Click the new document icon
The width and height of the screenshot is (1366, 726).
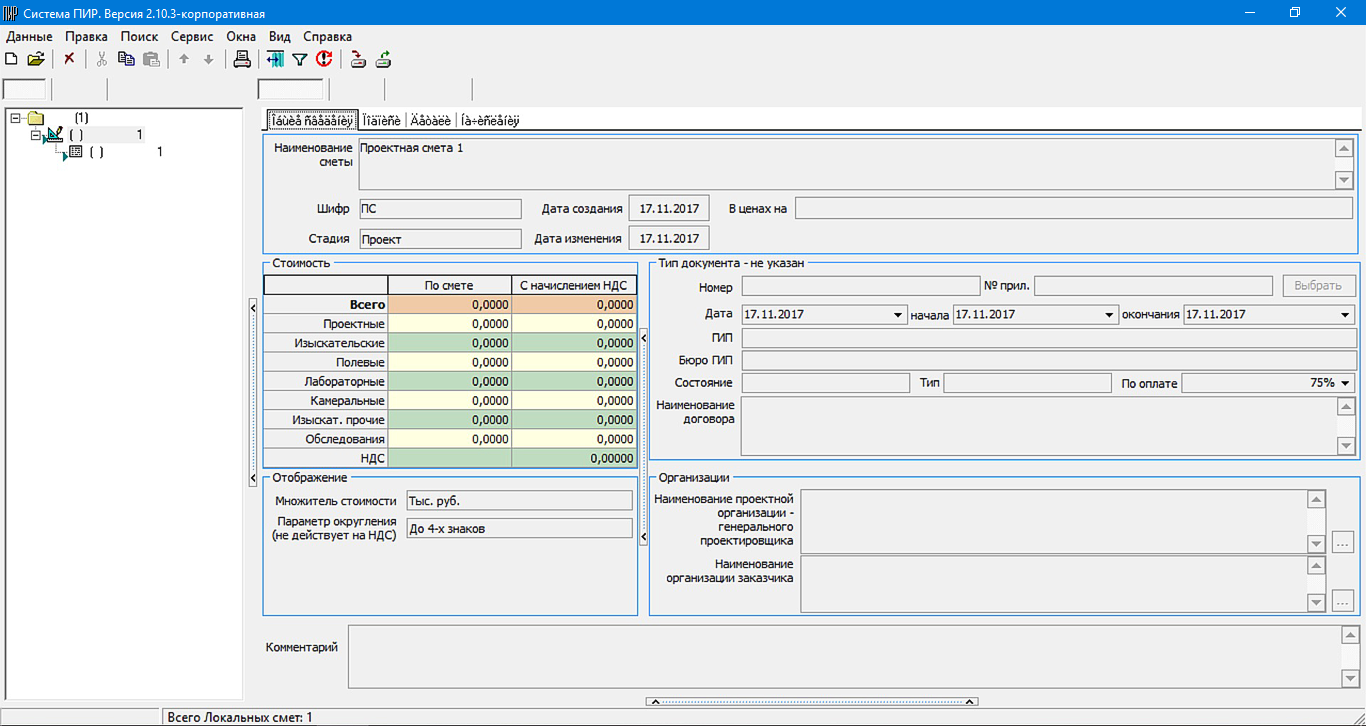coord(12,59)
